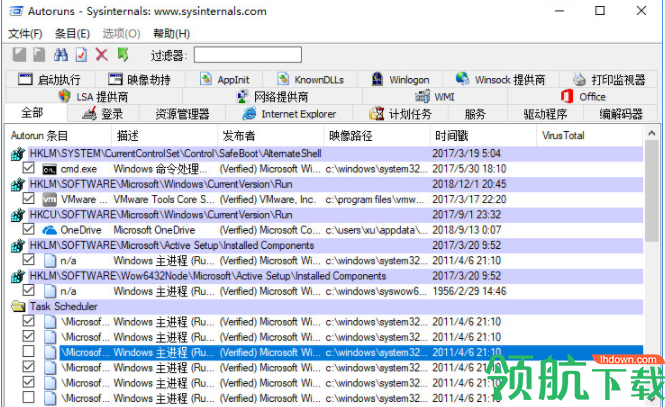
Task: Sort by 映像路径 column header
Action: click(x=377, y=136)
